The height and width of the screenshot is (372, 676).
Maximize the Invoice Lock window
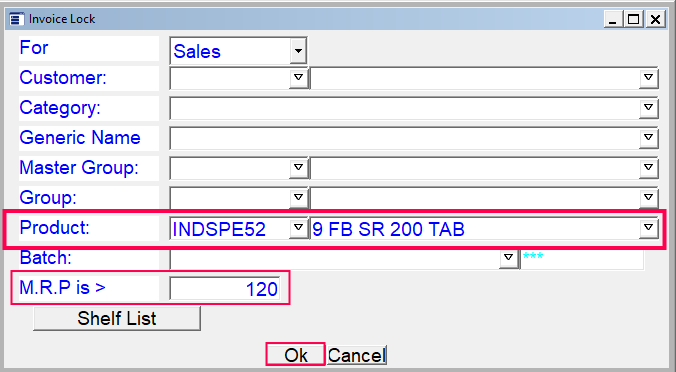coord(633,19)
